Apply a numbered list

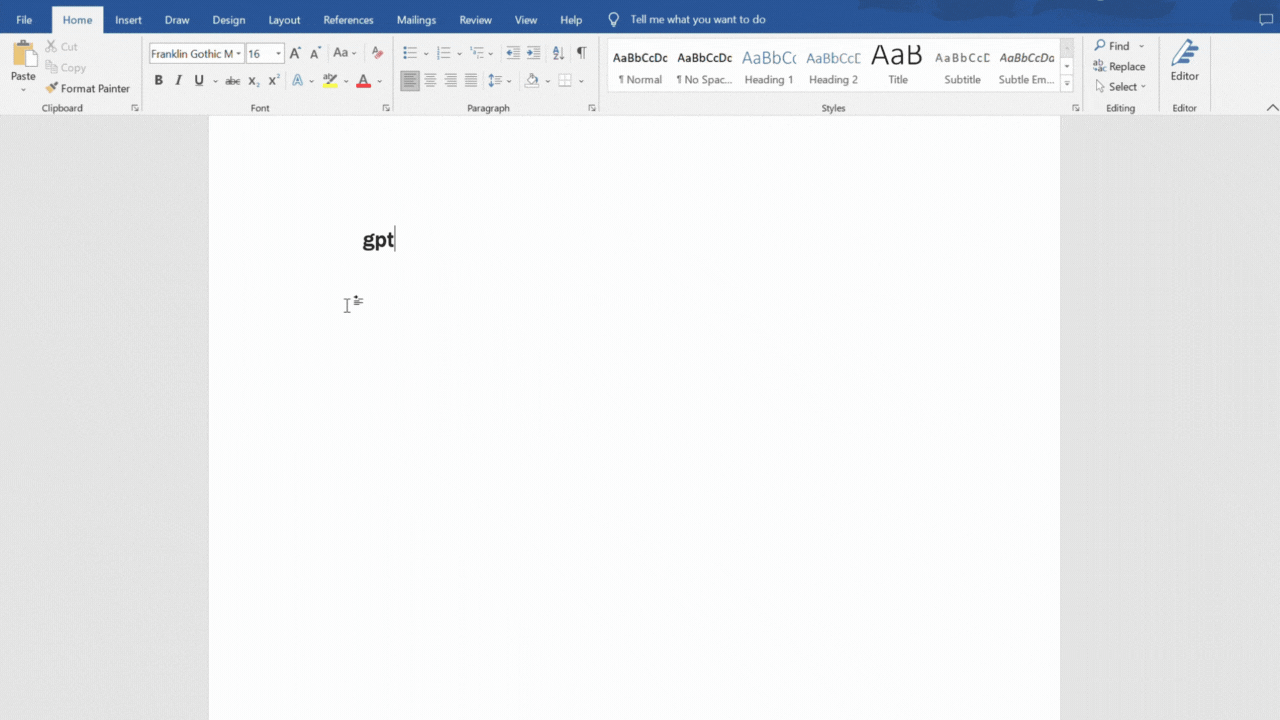[x=443, y=53]
